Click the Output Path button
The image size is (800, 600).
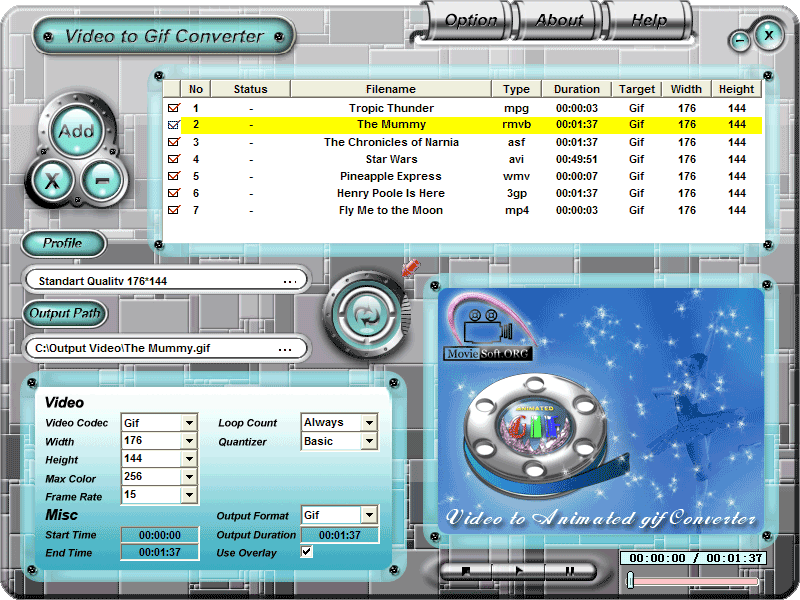[x=65, y=313]
